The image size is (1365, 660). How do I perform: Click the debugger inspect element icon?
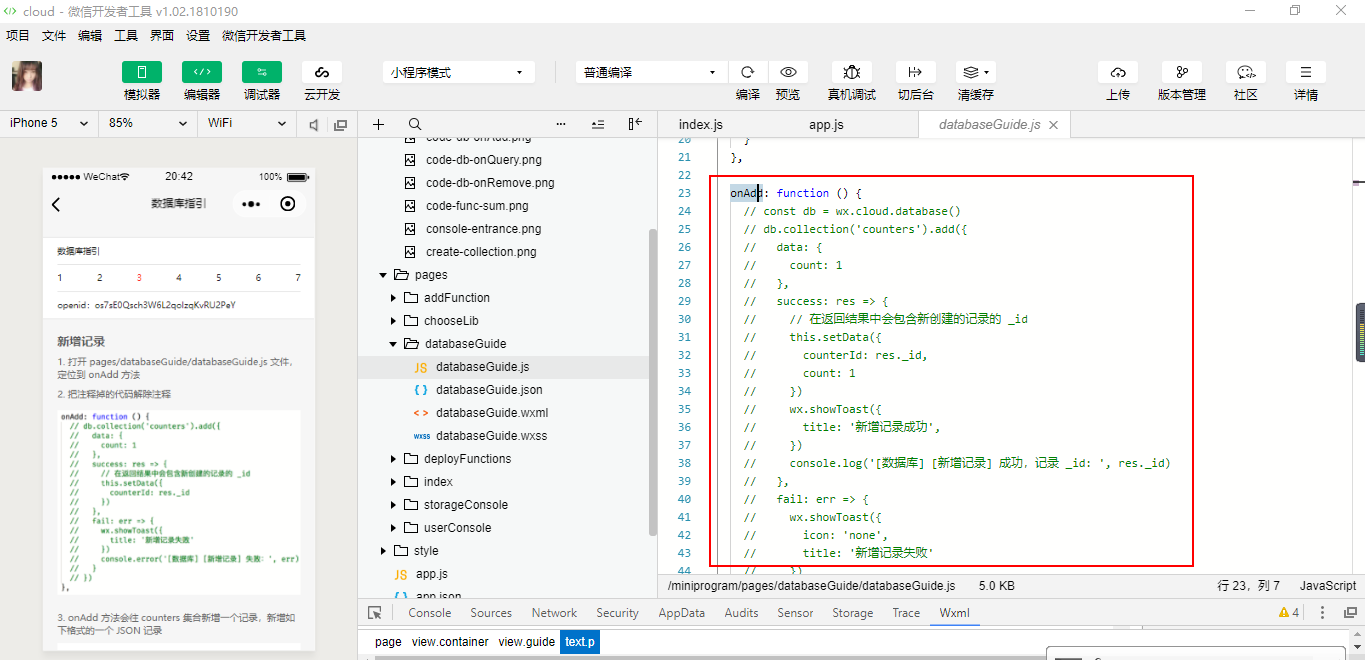[x=375, y=613]
